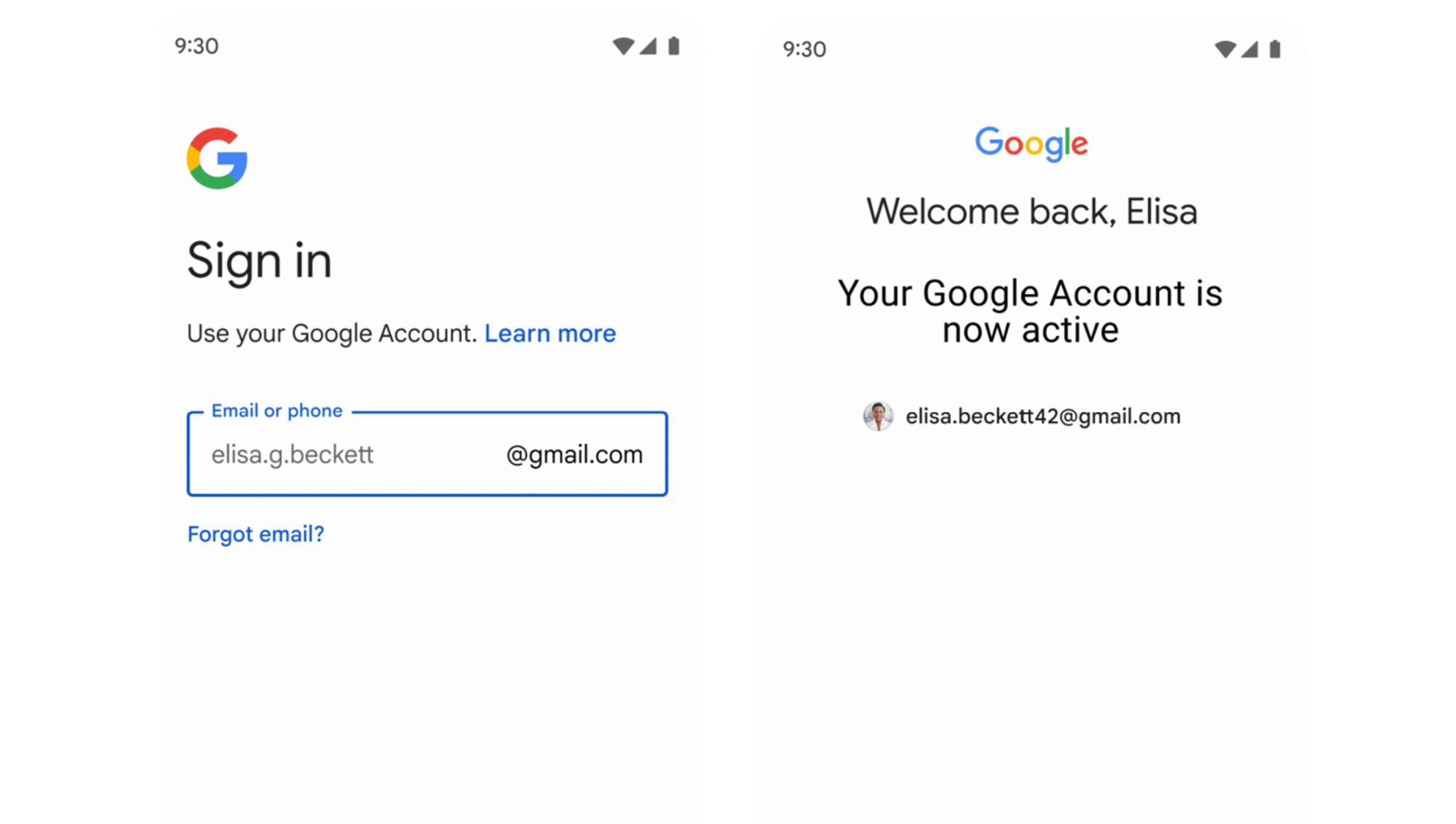This screenshot has width=1456, height=824.
Task: Click Elisa's profile avatar picture
Action: (878, 416)
